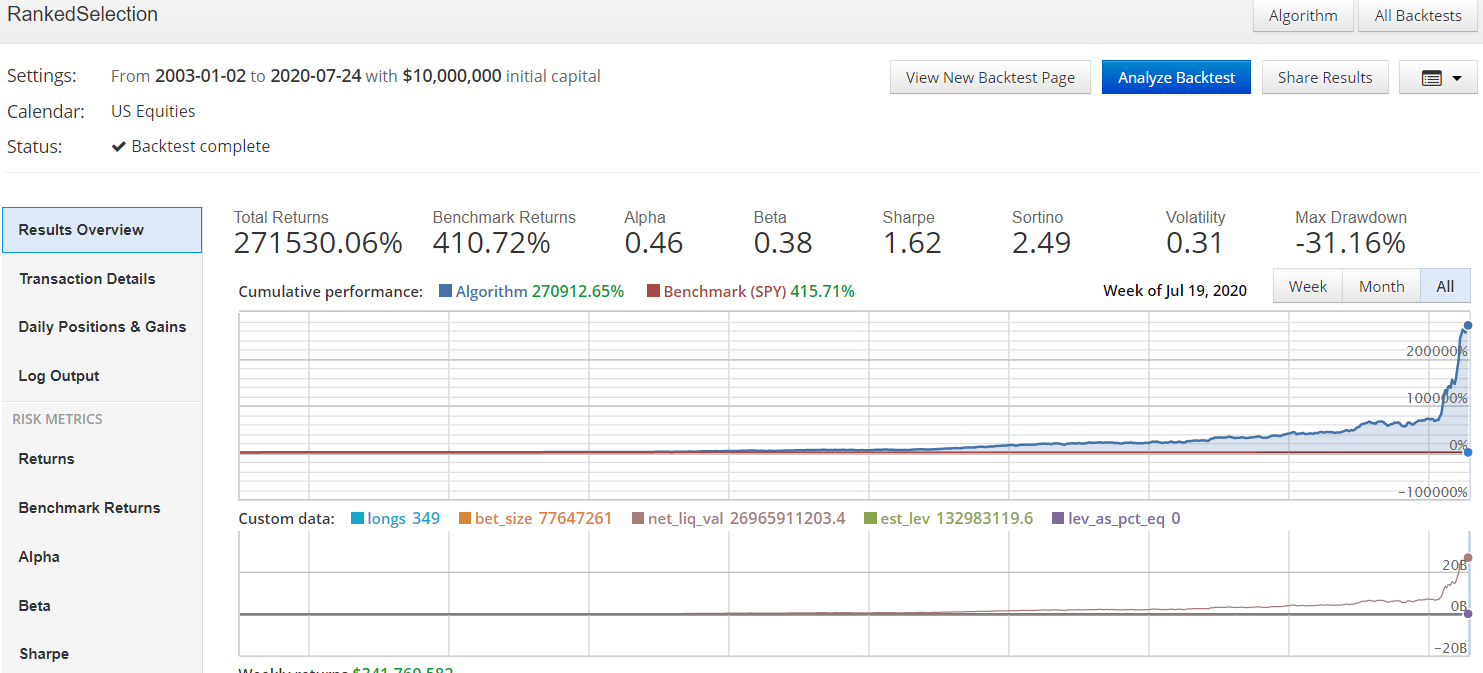Select Results Overview in sidebar
Screen dimensions: 1483x673
pyautogui.click(x=81, y=230)
